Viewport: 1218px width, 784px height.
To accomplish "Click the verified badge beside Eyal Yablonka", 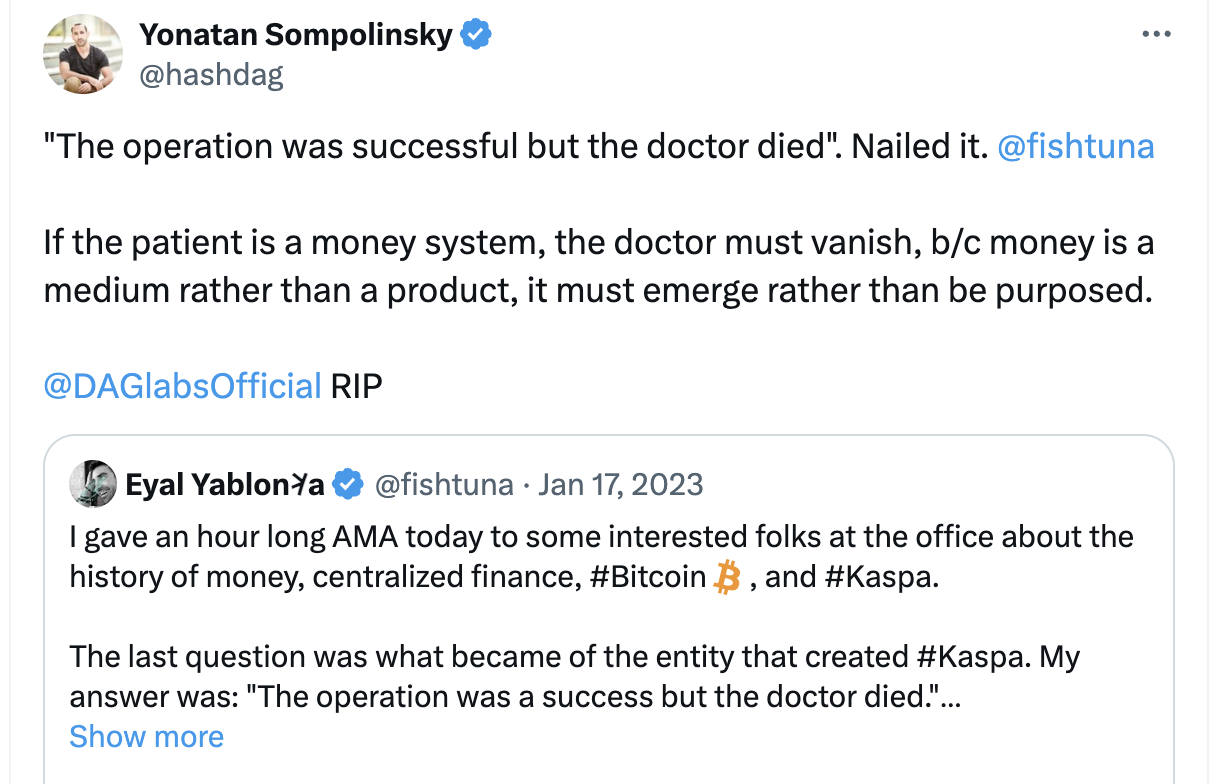I will [x=347, y=485].
